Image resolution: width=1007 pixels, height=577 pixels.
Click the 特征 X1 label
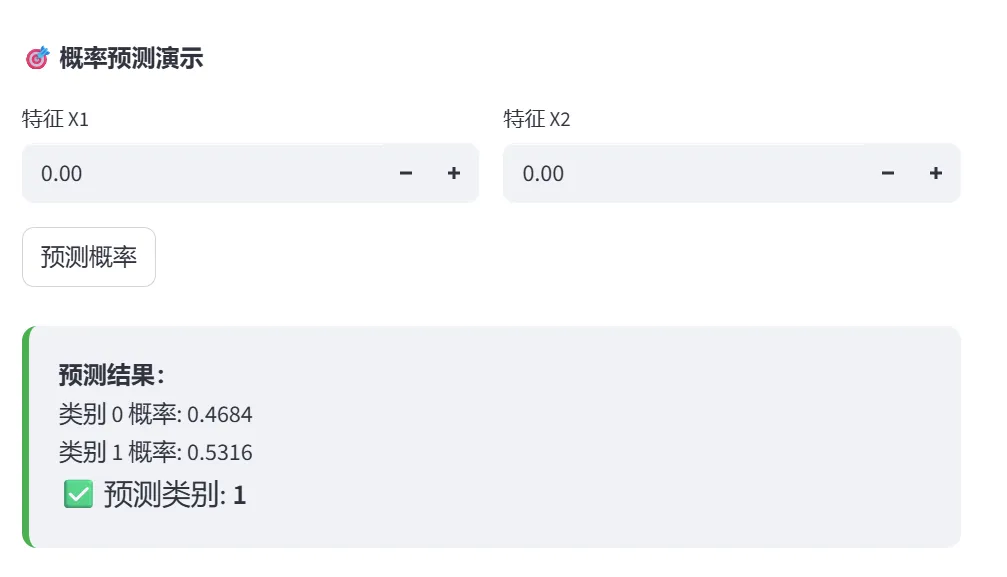click(x=56, y=120)
